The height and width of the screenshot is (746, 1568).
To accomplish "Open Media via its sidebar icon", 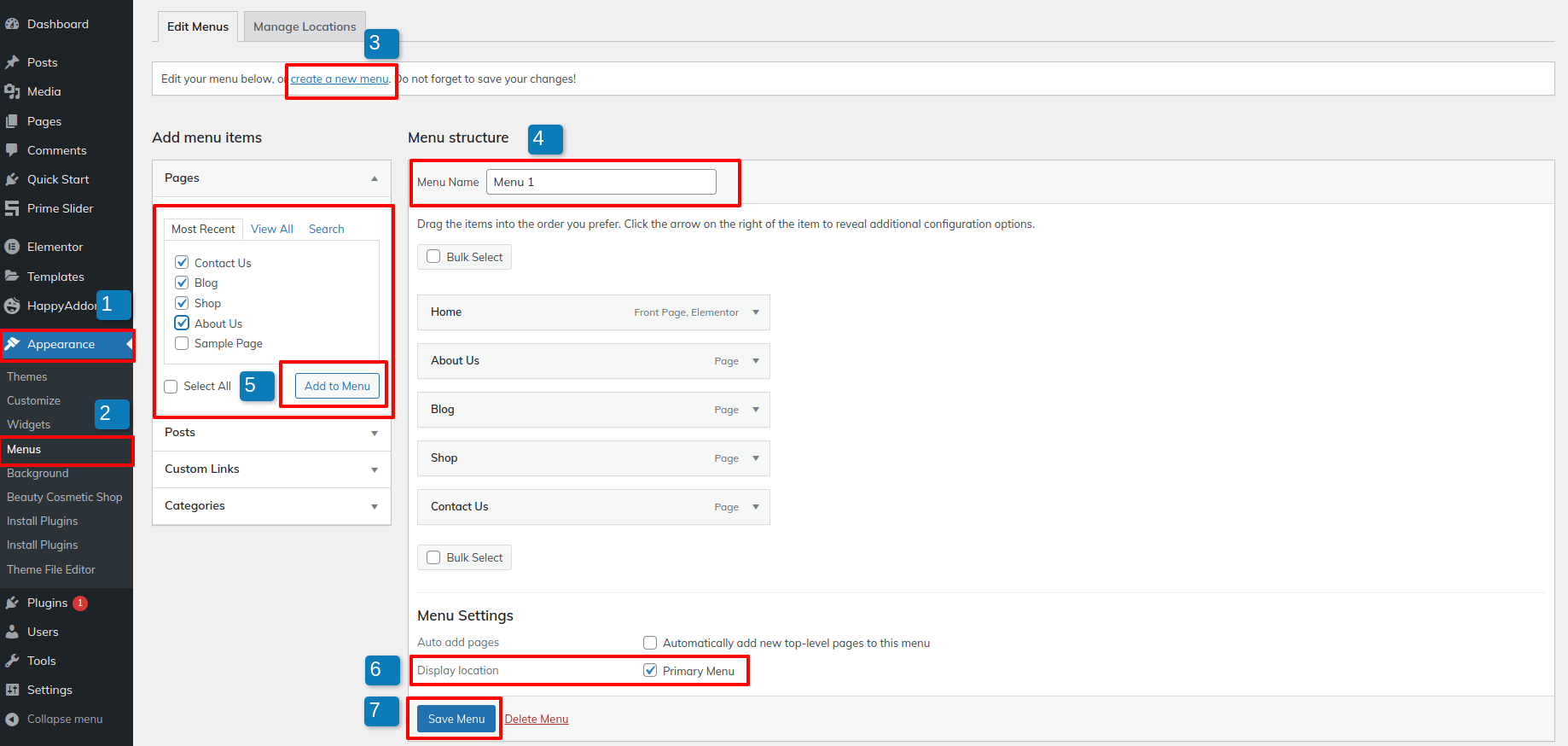I will coord(12,91).
